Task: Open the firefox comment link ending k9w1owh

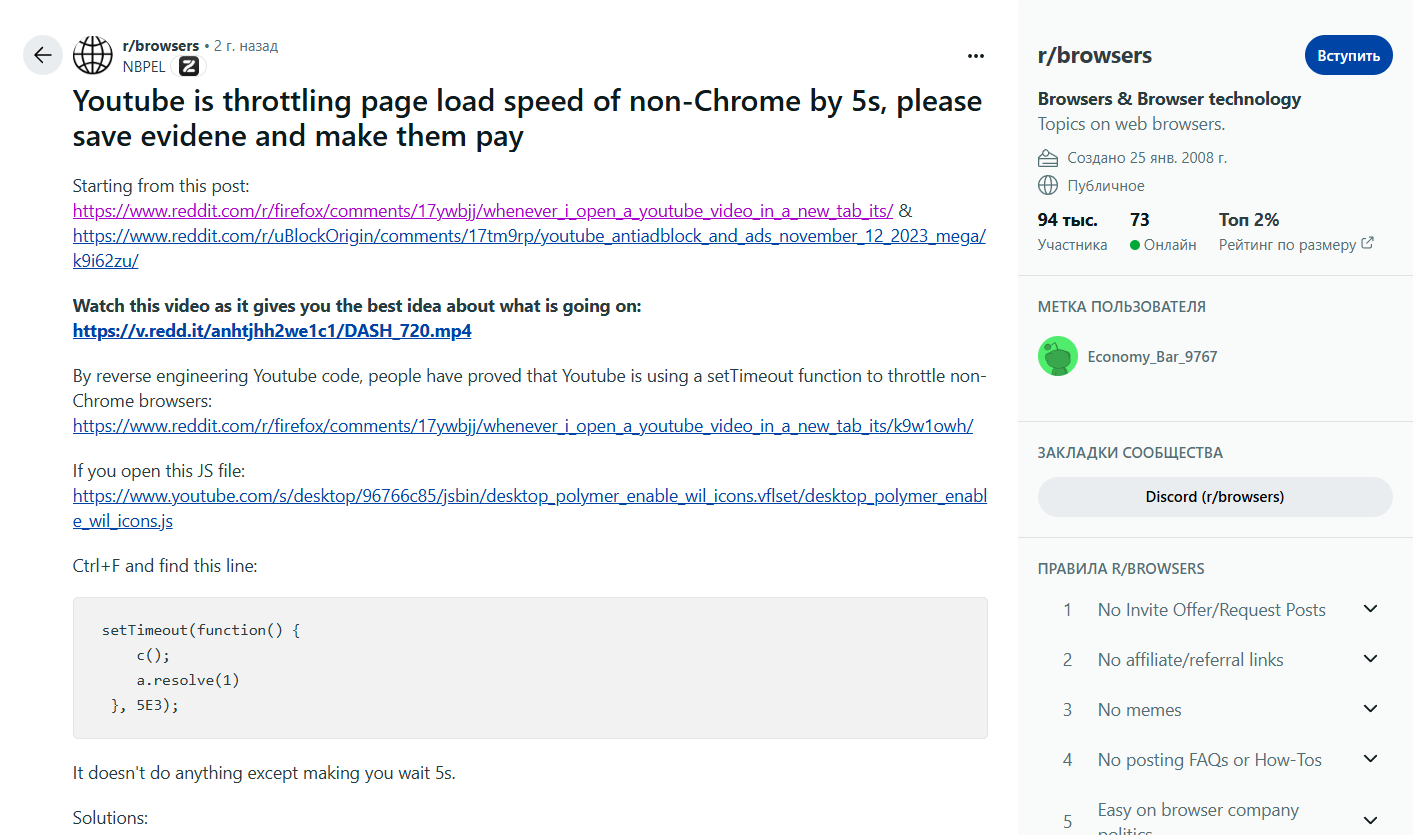Action: coord(523,425)
